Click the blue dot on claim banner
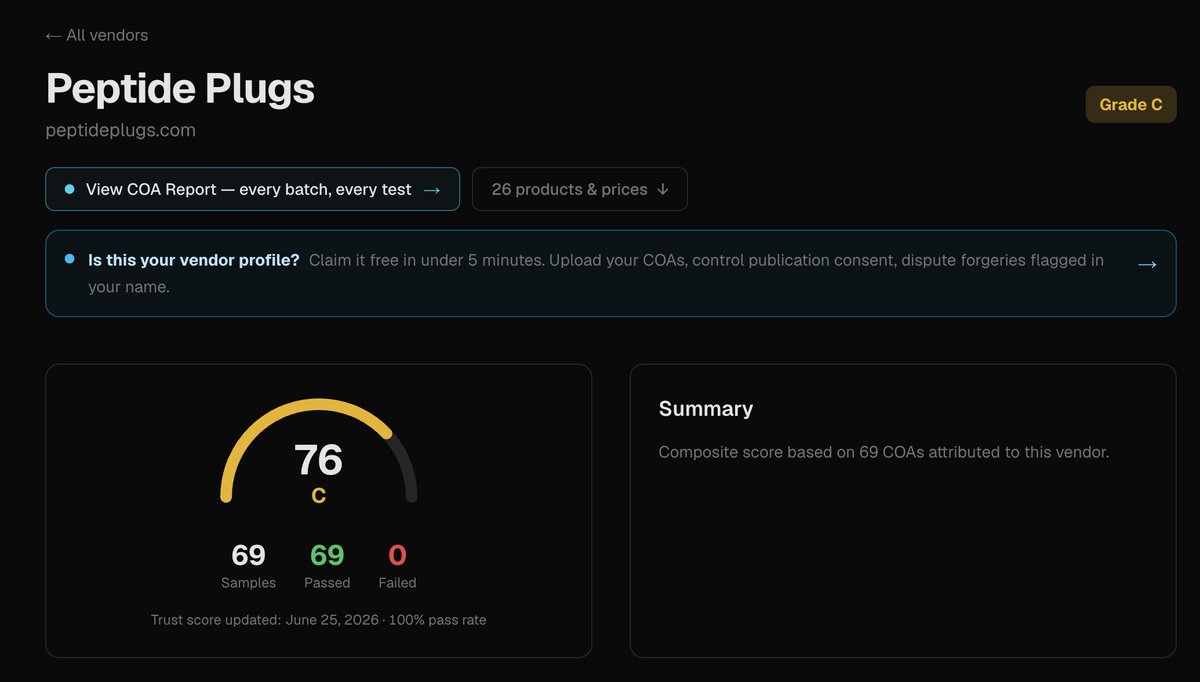Viewport: 1200px width, 682px height. (69, 259)
